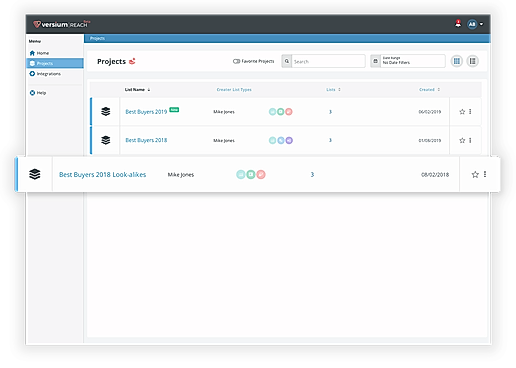
Task: Click the teal list type icon for Look-alikes row
Action: [x=241, y=174]
